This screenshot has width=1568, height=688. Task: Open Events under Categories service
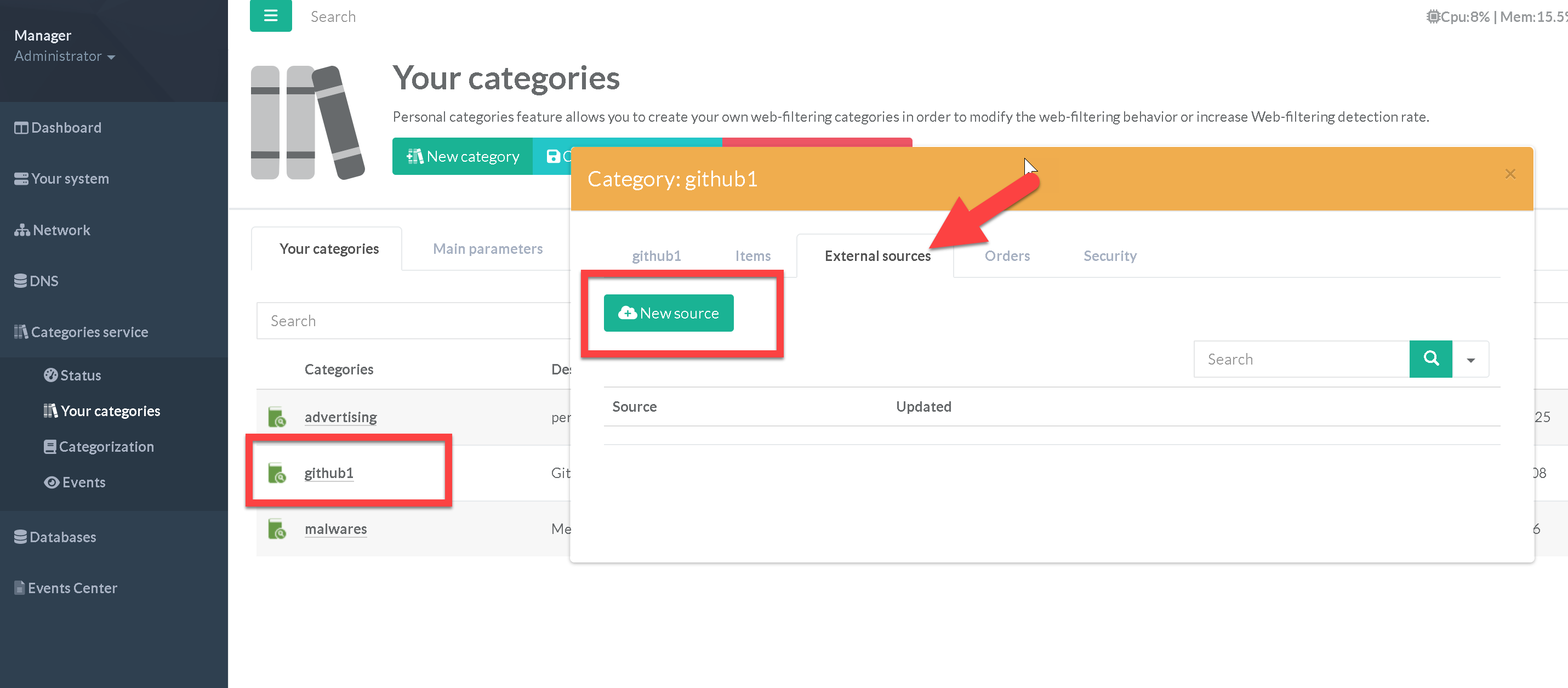pos(83,482)
